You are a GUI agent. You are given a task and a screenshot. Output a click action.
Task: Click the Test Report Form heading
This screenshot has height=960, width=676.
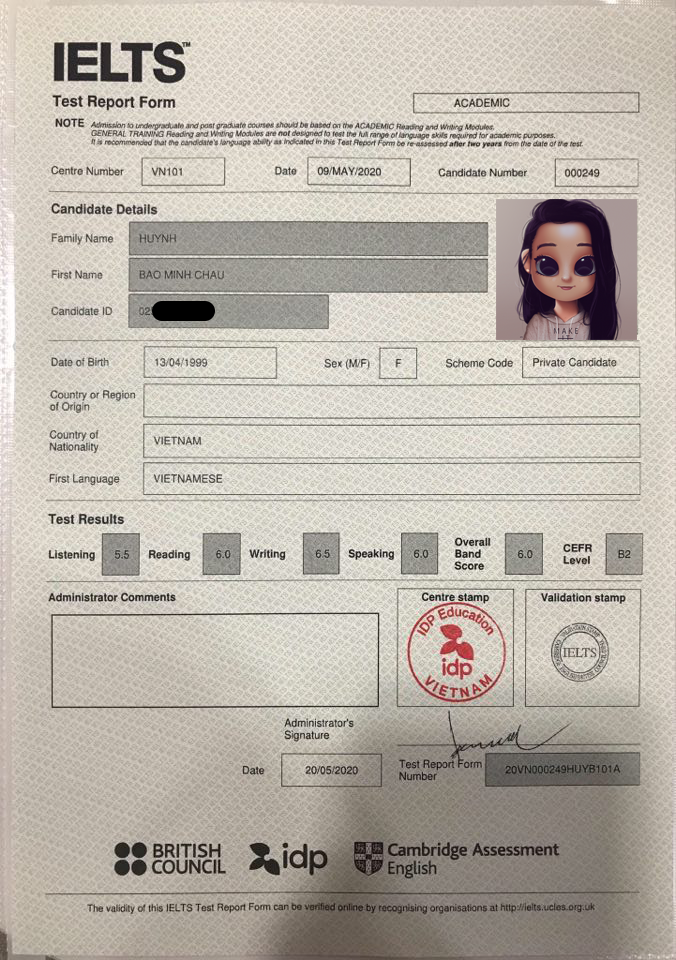click(114, 102)
